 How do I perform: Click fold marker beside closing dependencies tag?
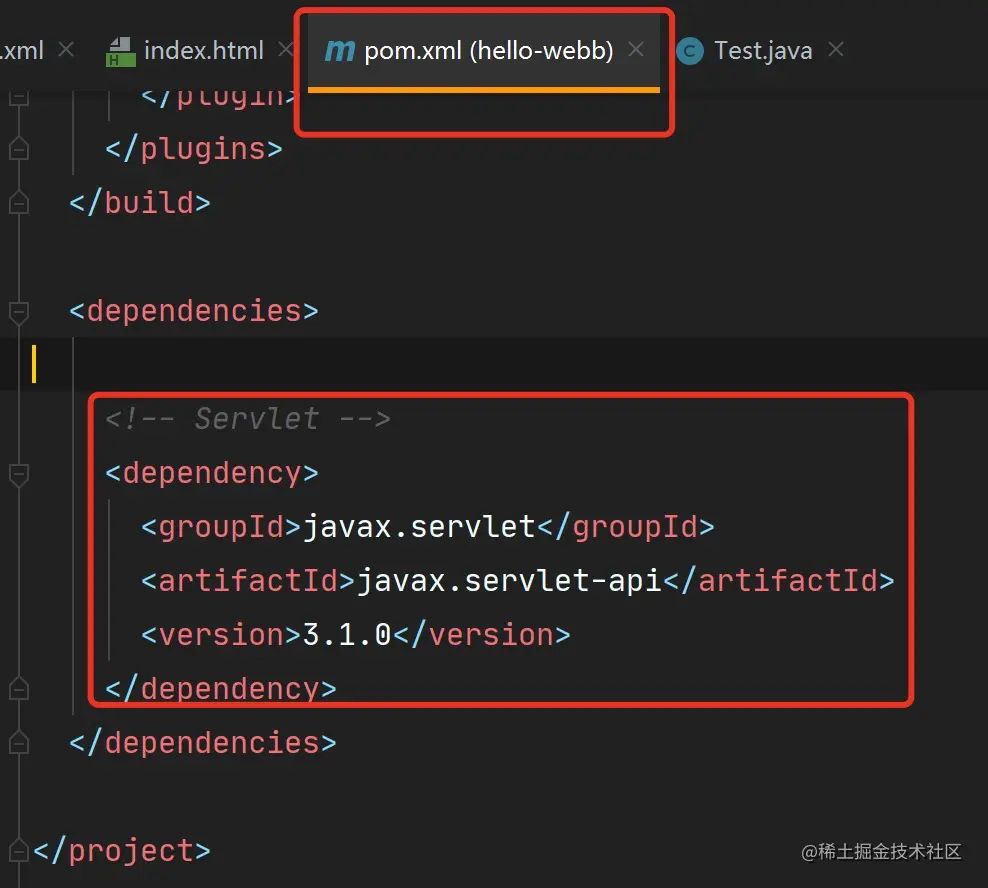point(19,742)
